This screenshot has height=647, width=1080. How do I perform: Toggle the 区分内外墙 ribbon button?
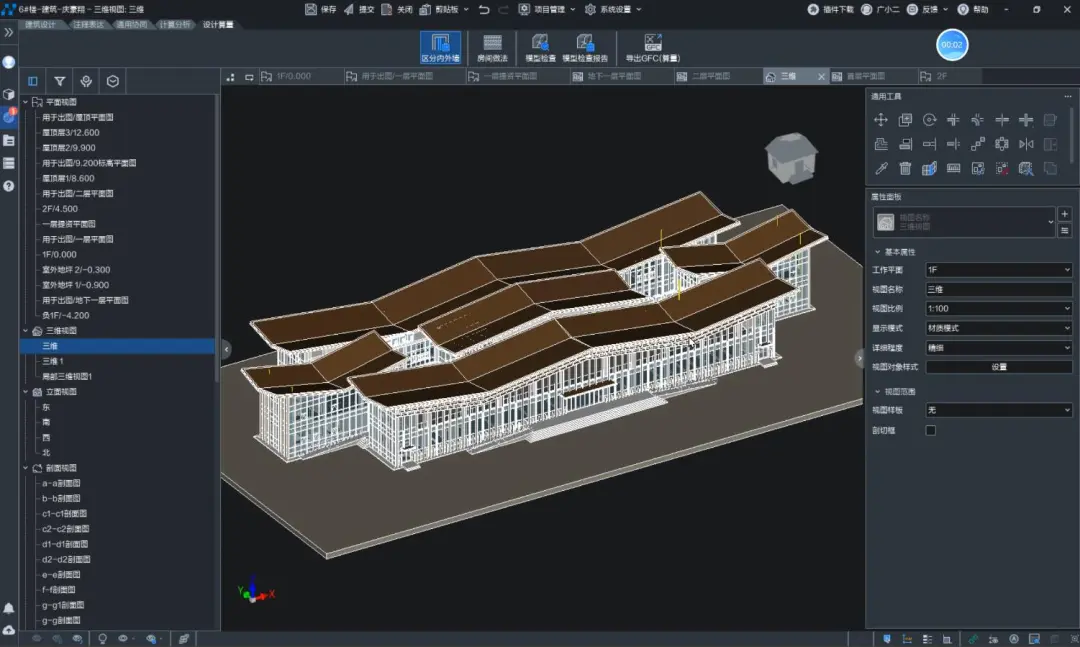440,48
